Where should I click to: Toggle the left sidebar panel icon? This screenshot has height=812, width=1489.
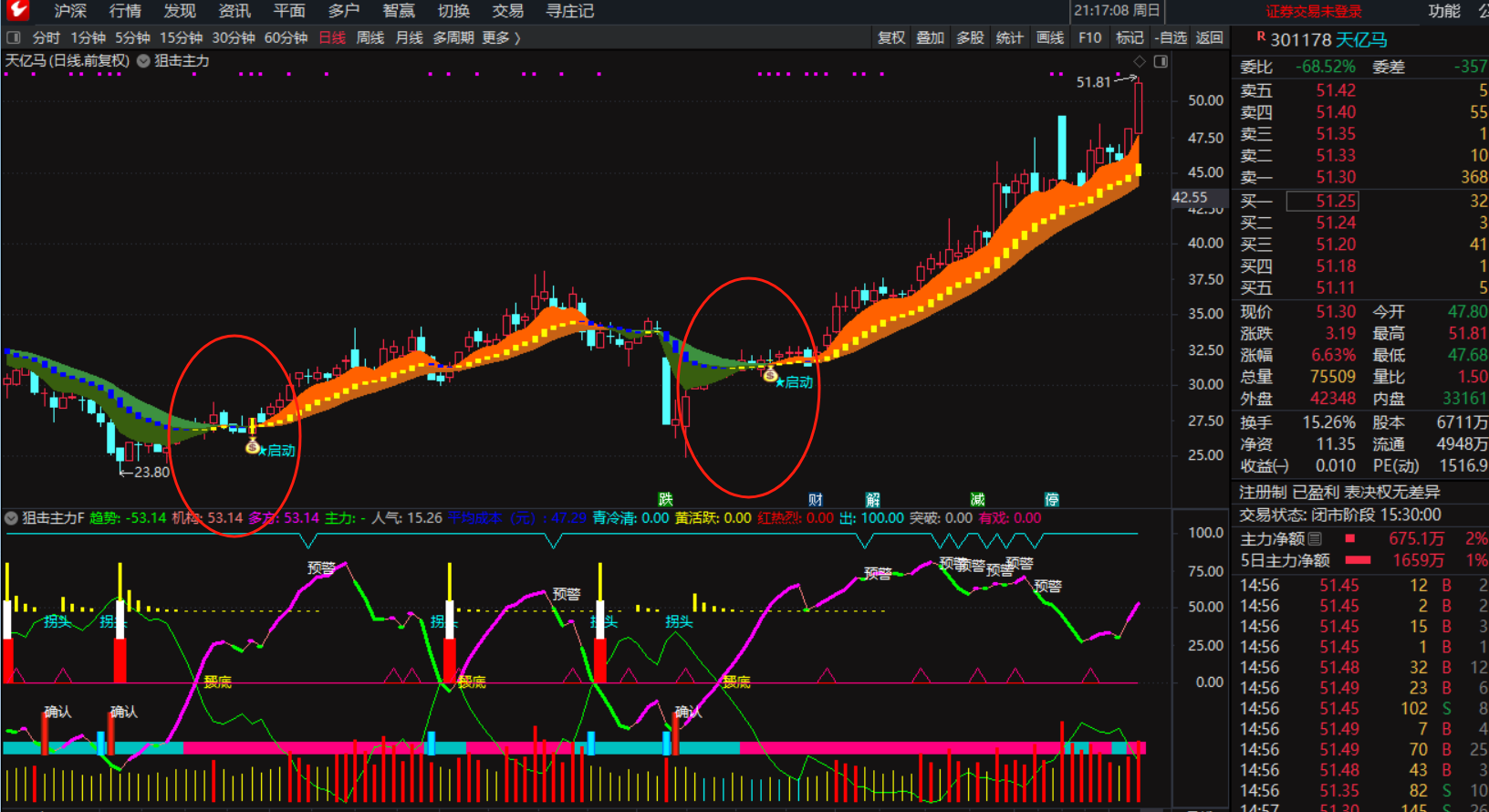(14, 37)
